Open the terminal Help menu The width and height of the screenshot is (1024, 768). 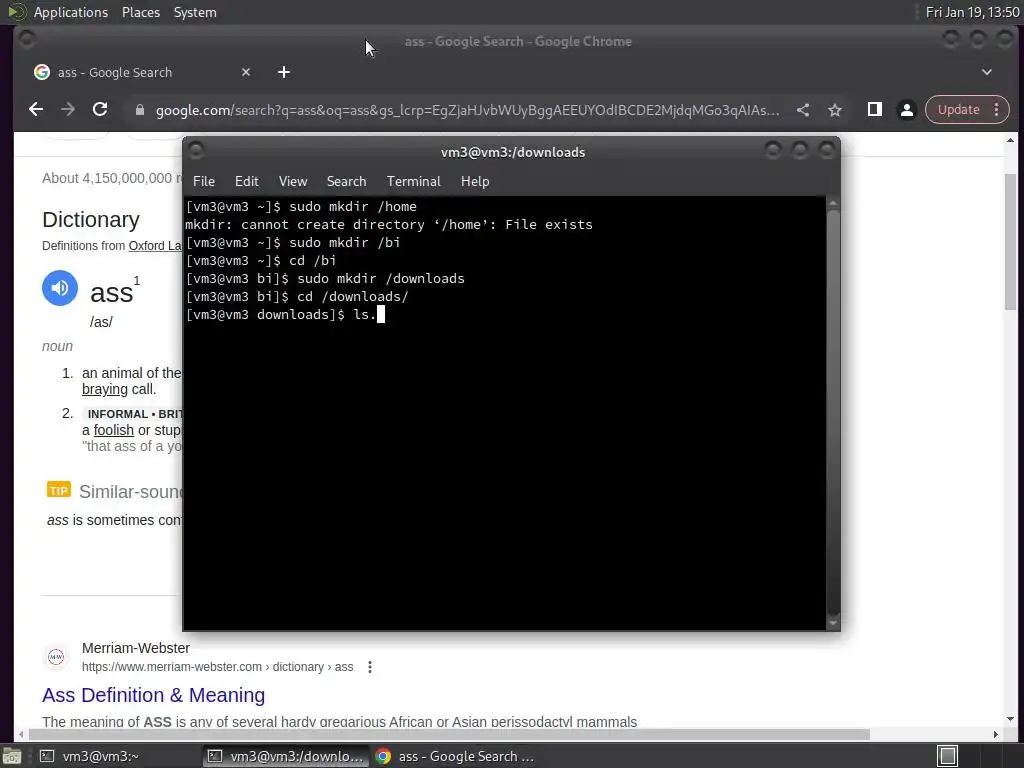tap(475, 182)
